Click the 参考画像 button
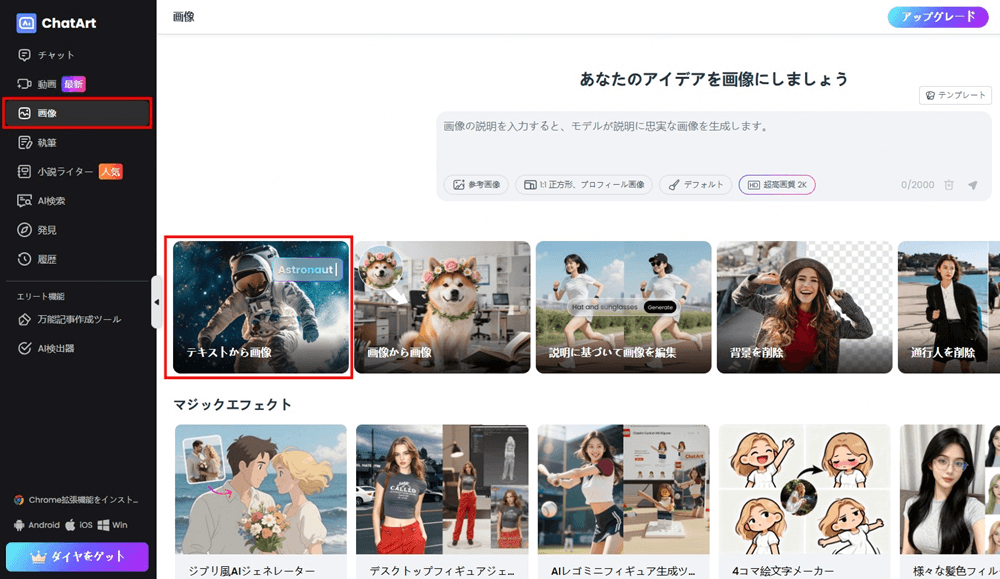Image resolution: width=1000 pixels, height=579 pixels. (x=476, y=185)
